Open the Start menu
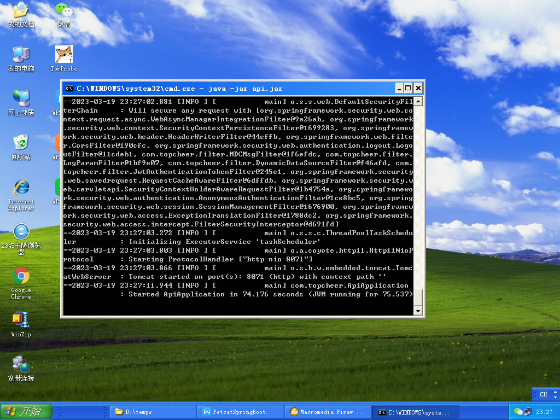Viewport: 560px width, 420px height. (x=26, y=412)
